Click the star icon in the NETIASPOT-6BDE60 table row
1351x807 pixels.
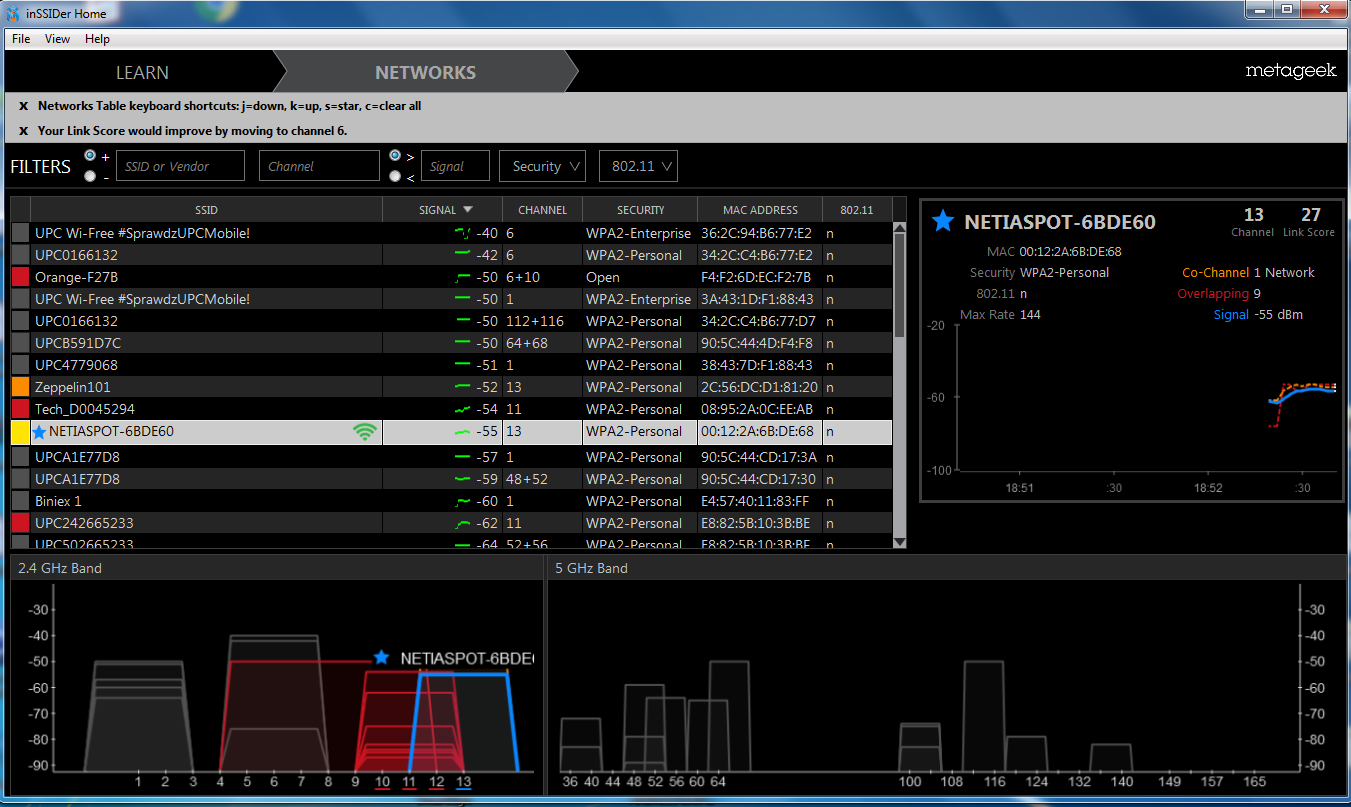(40, 432)
